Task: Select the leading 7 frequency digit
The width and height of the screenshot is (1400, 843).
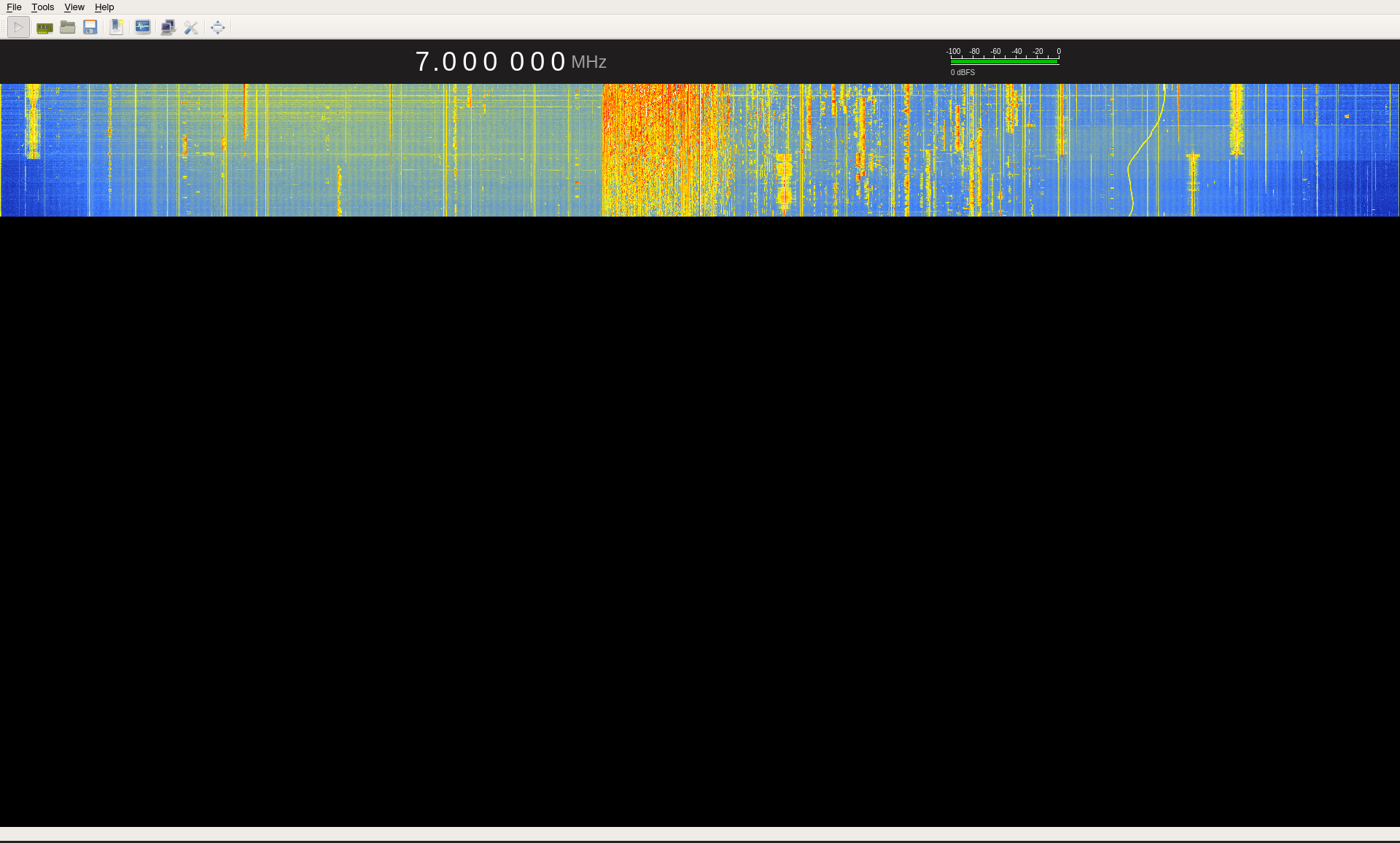Action: click(x=423, y=62)
